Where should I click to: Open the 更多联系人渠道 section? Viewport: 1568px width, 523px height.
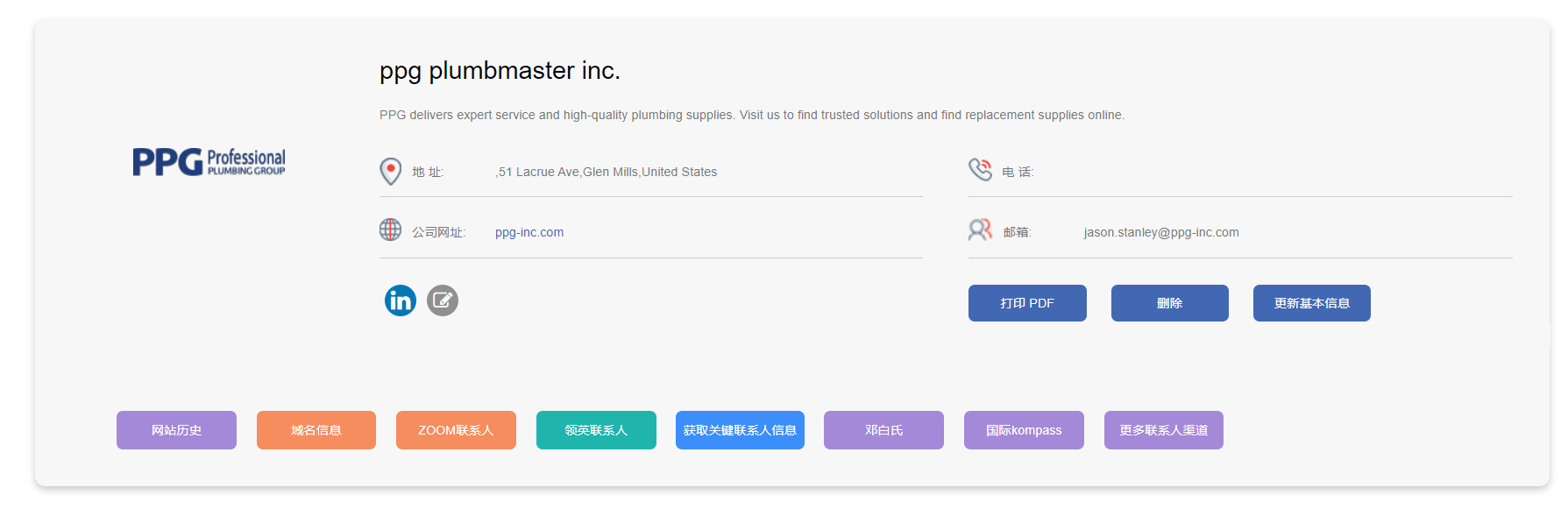1164,430
